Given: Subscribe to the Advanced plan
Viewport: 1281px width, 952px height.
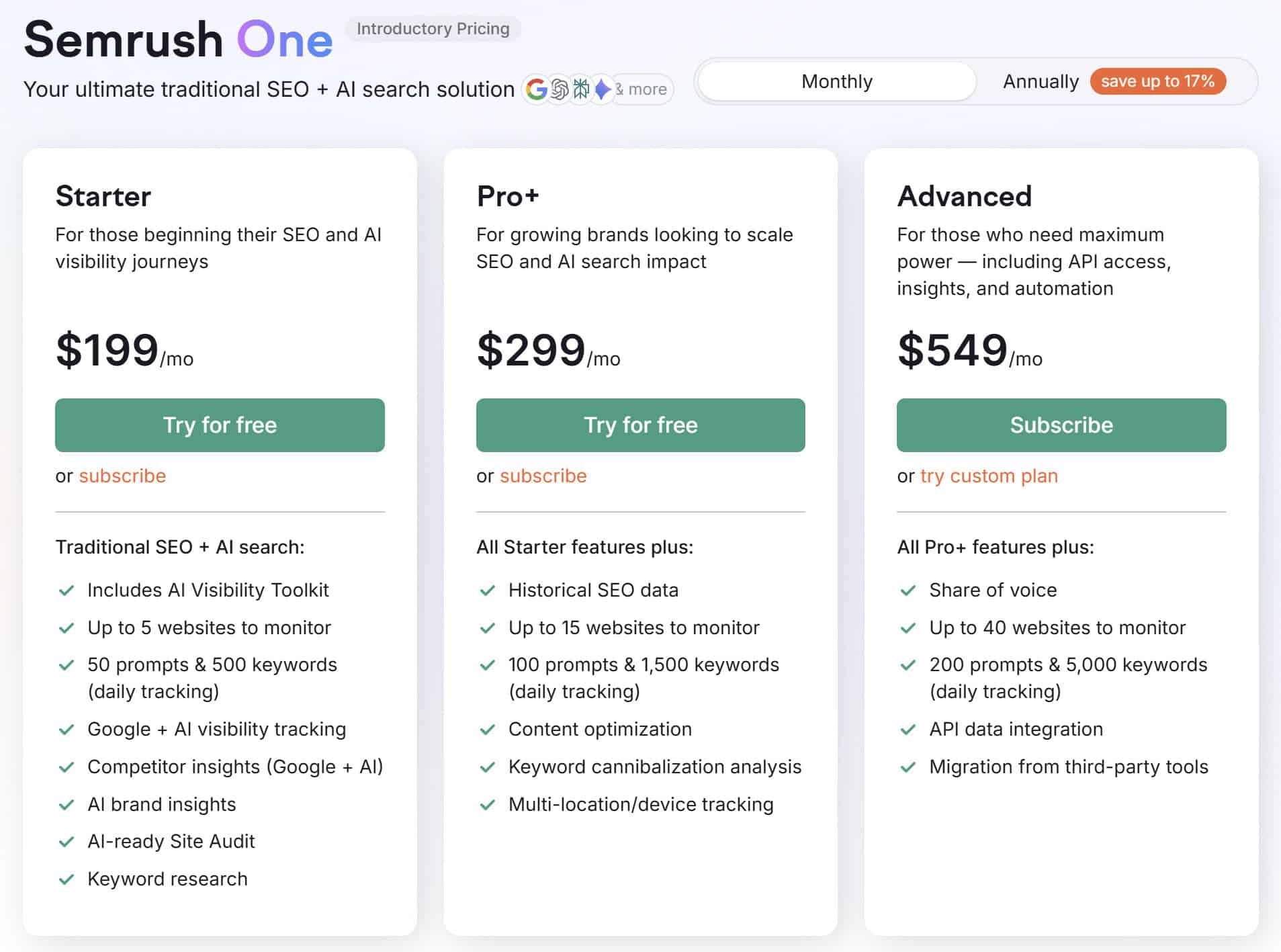Looking at the screenshot, I should tap(1061, 425).
